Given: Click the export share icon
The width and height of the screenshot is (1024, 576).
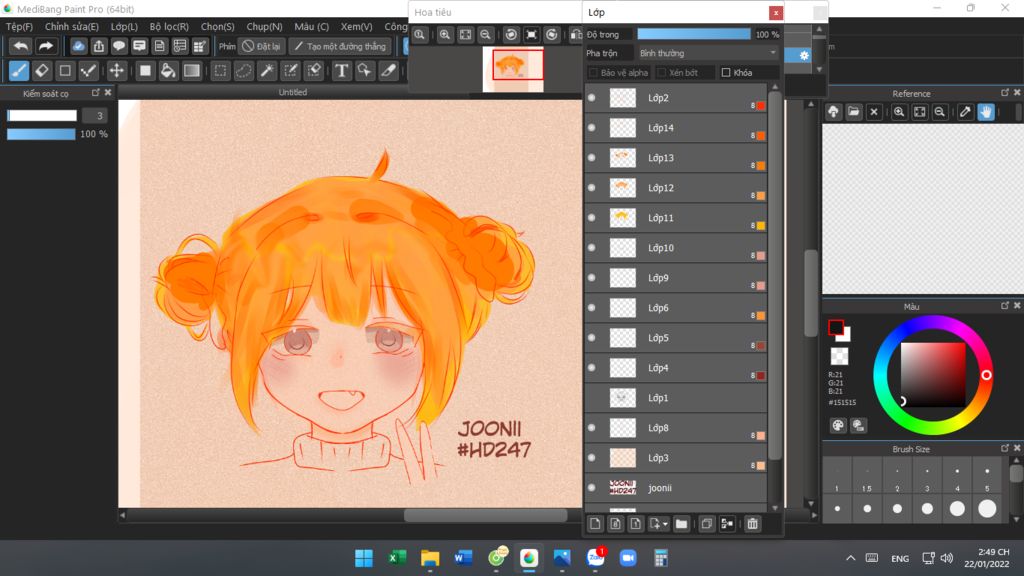Looking at the screenshot, I should (99, 46).
